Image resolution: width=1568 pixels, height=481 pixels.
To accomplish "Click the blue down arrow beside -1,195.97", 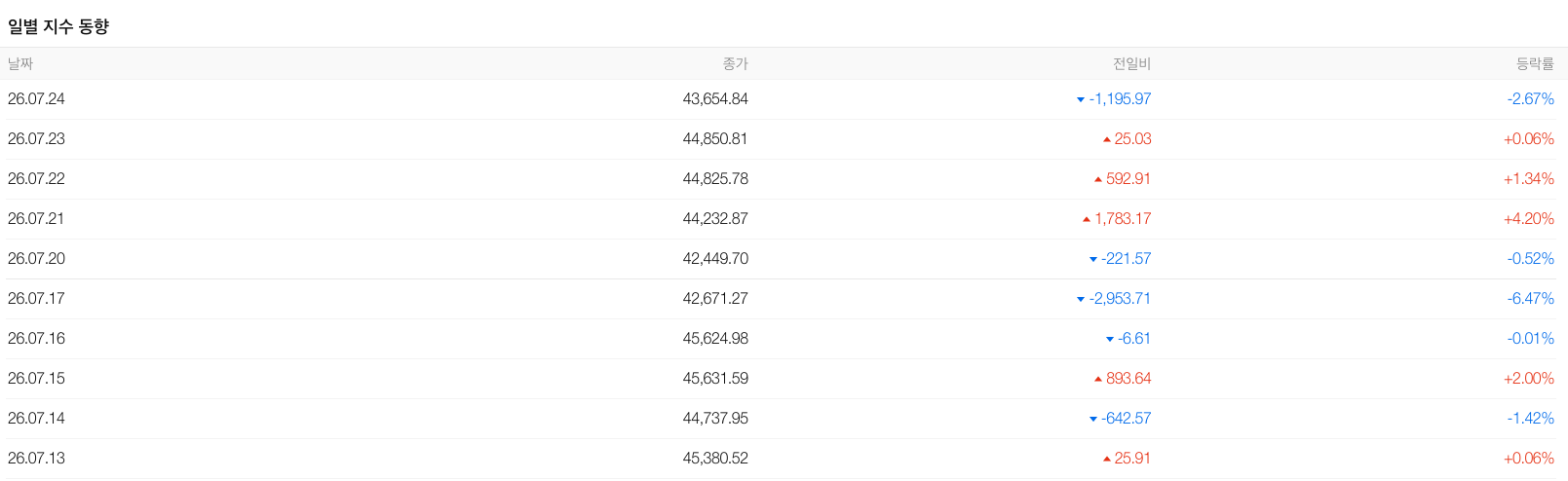I will (x=1080, y=99).
